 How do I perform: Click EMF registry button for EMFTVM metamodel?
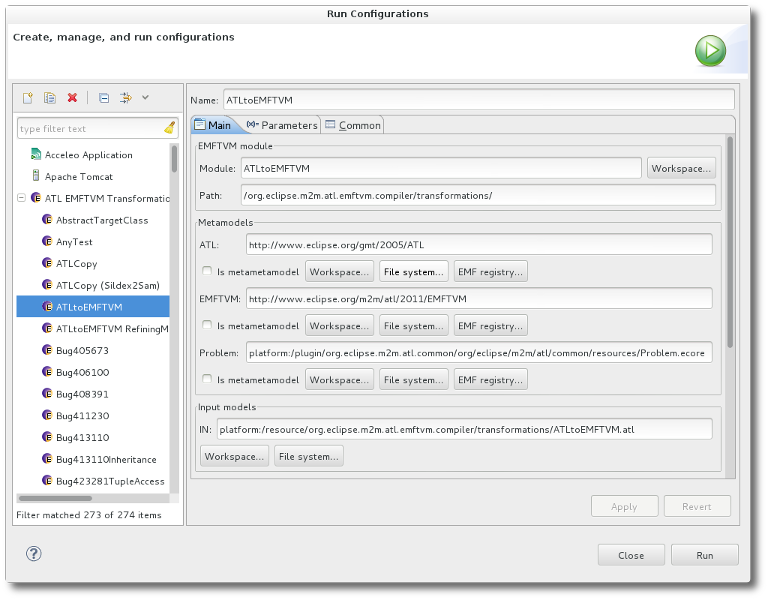pyautogui.click(x=490, y=326)
